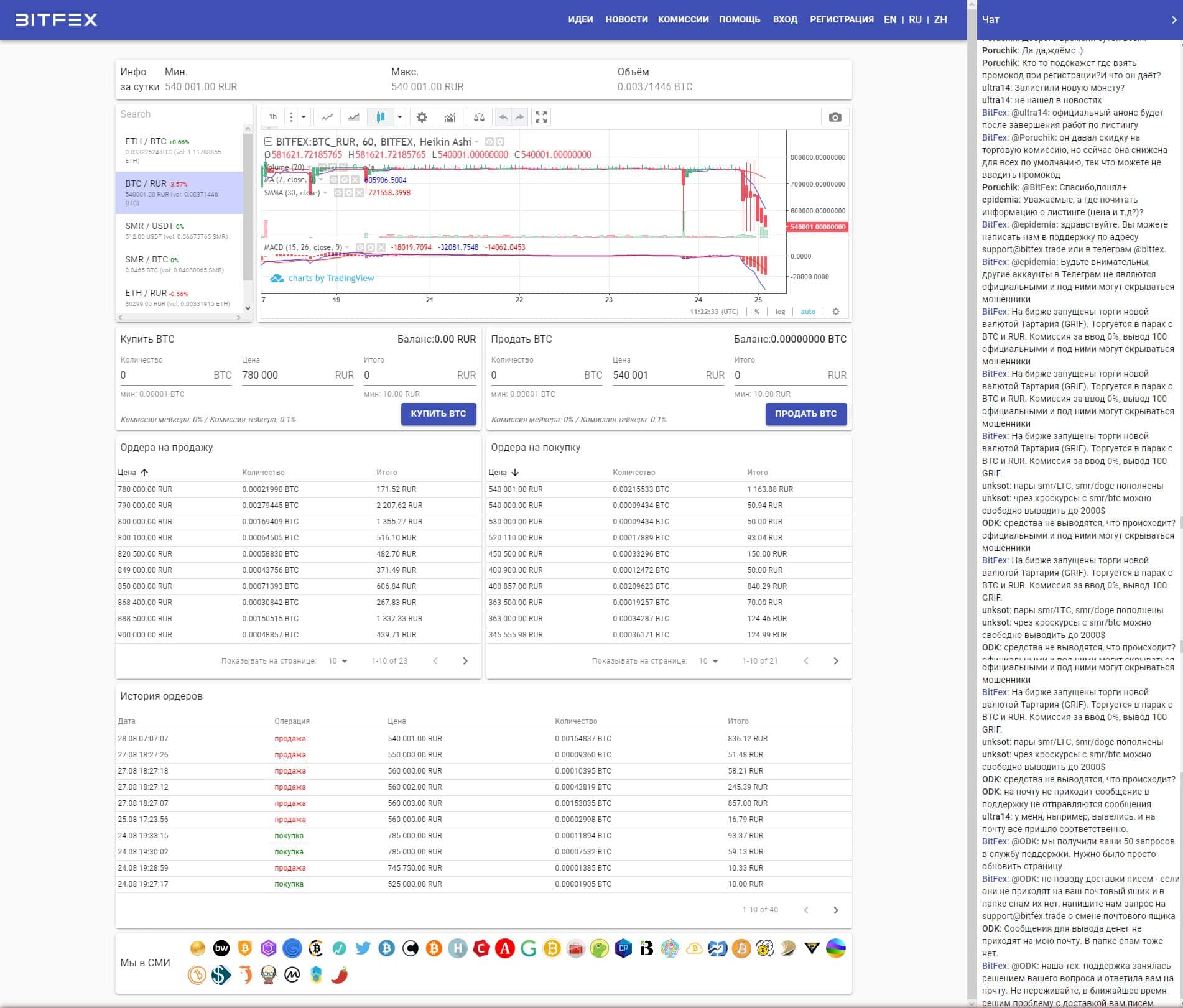
Task: Click the chart screenshot camera icon
Action: 835,117
